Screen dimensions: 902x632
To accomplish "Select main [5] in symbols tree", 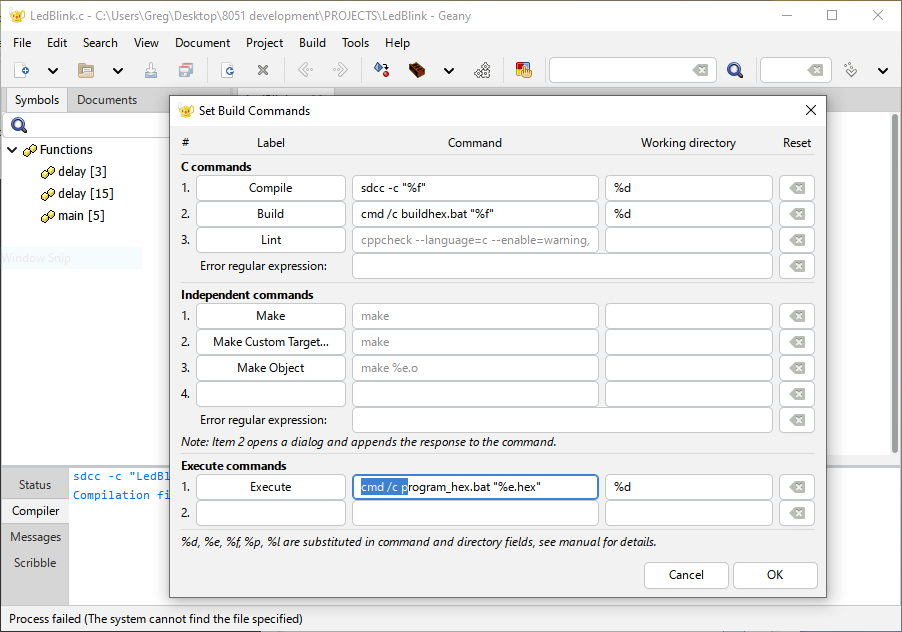I will coord(81,216).
